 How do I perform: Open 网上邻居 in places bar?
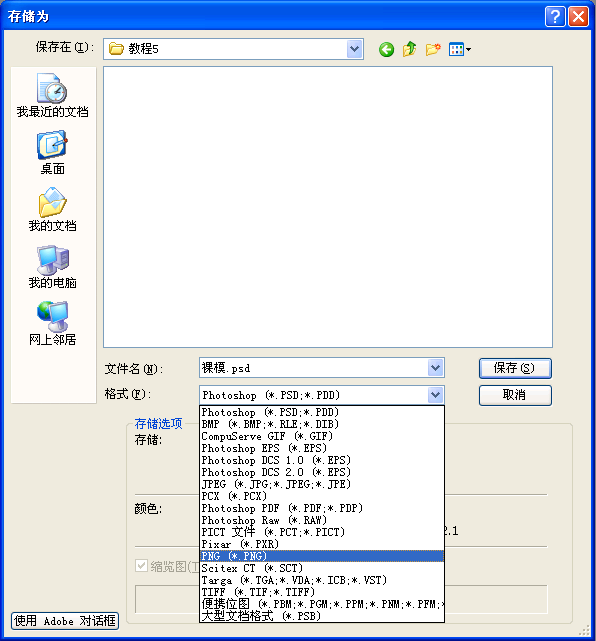point(52,324)
